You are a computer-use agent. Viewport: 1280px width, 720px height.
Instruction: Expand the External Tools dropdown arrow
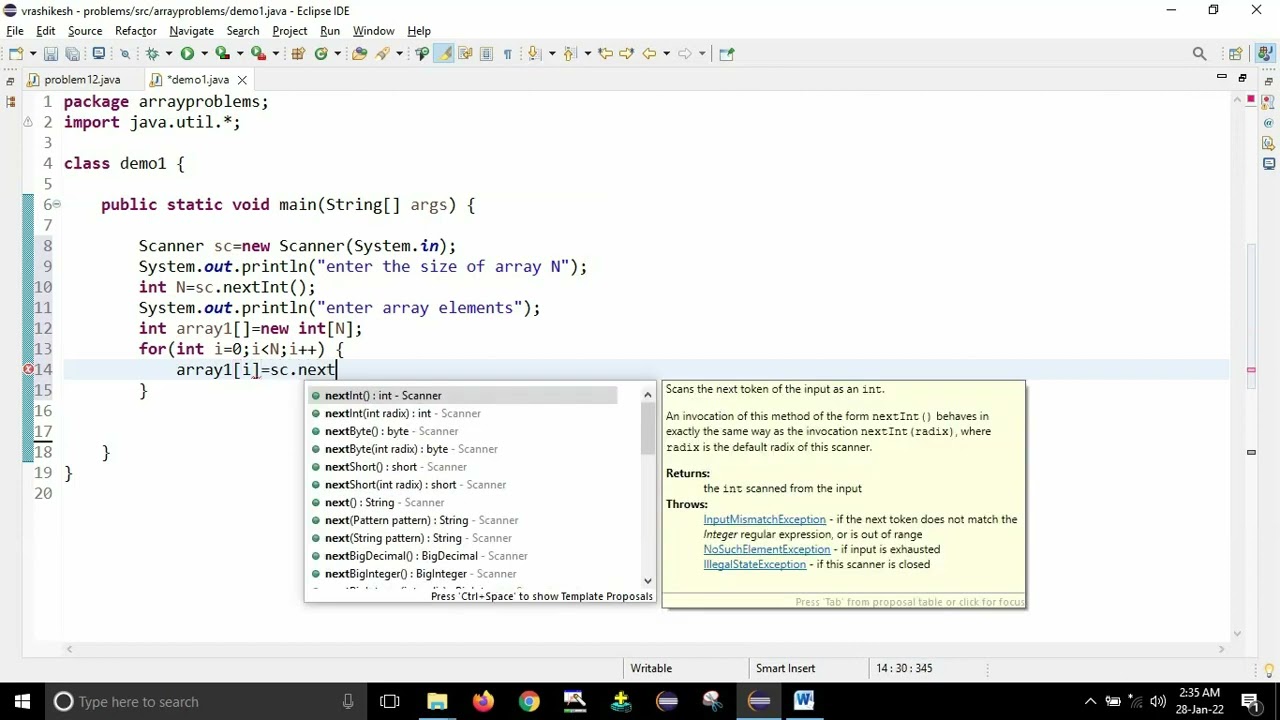(x=276, y=53)
